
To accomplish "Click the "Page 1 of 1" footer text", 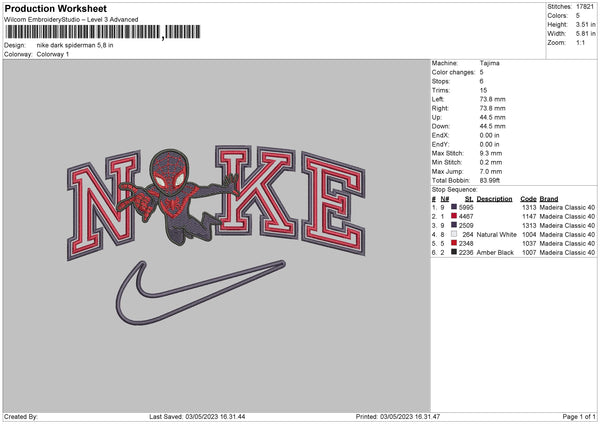I will 579,417.
